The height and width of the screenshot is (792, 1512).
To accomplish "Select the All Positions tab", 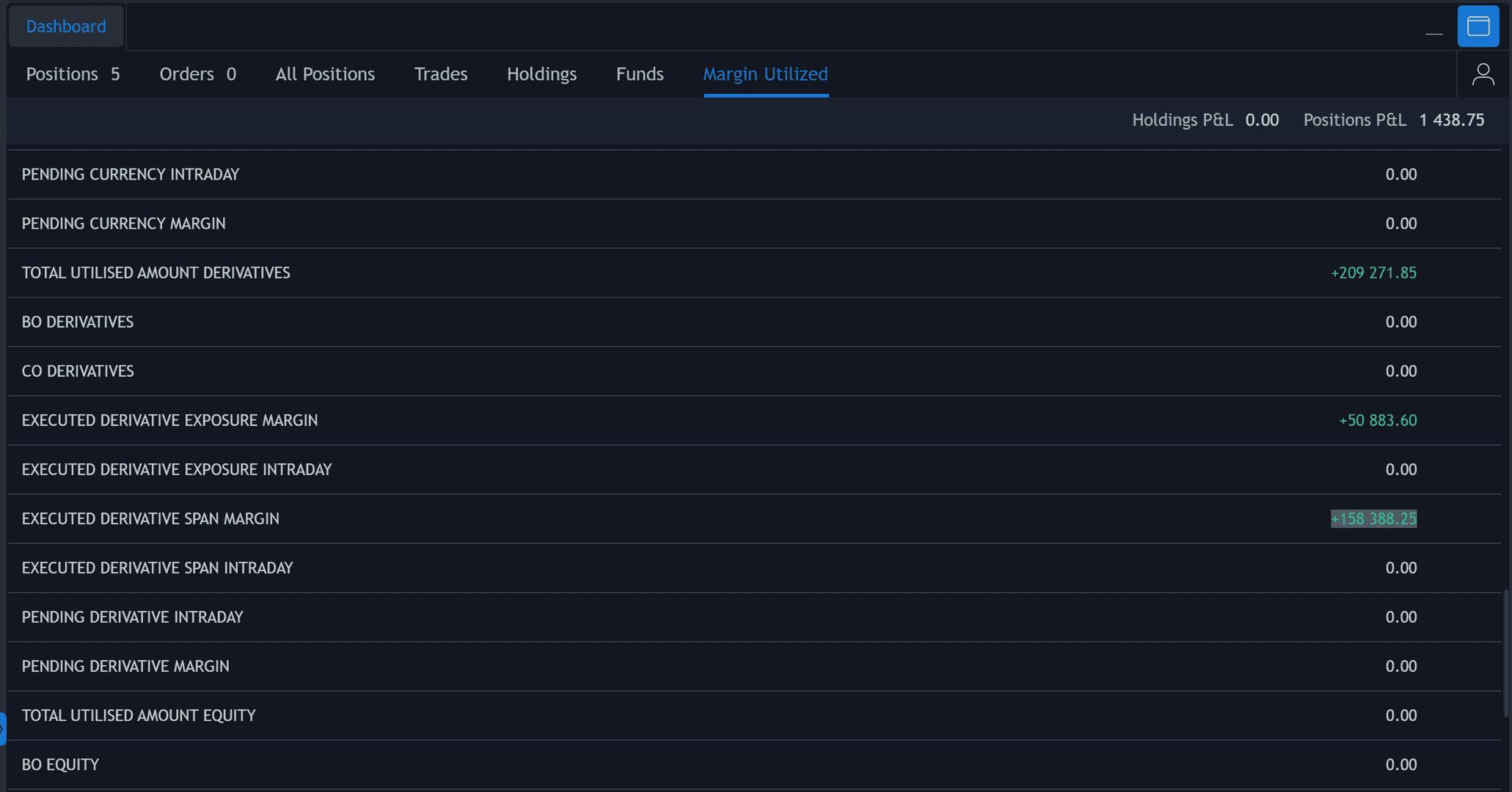I will 325,74.
